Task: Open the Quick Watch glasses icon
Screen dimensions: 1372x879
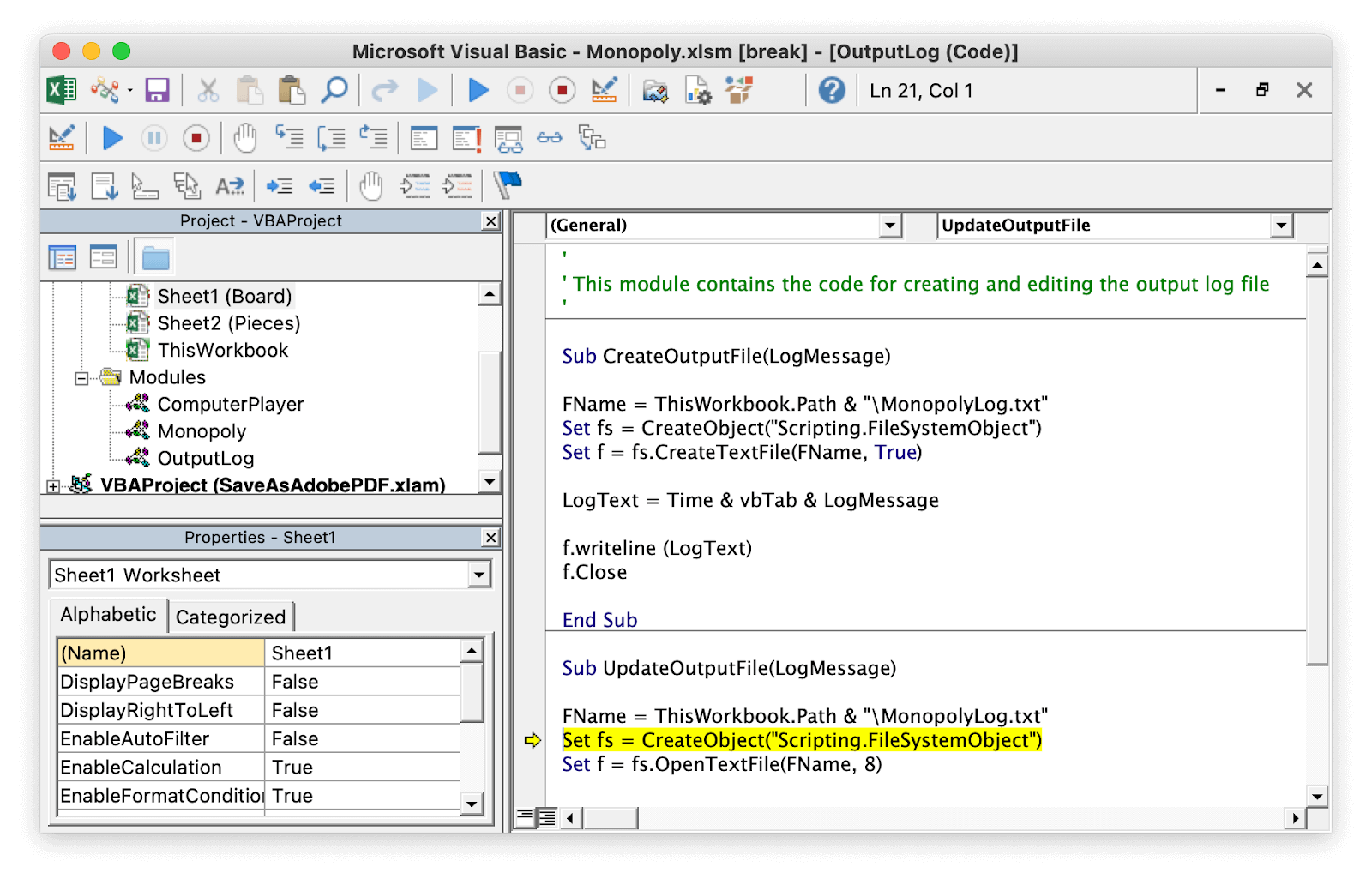Action: tap(550, 138)
